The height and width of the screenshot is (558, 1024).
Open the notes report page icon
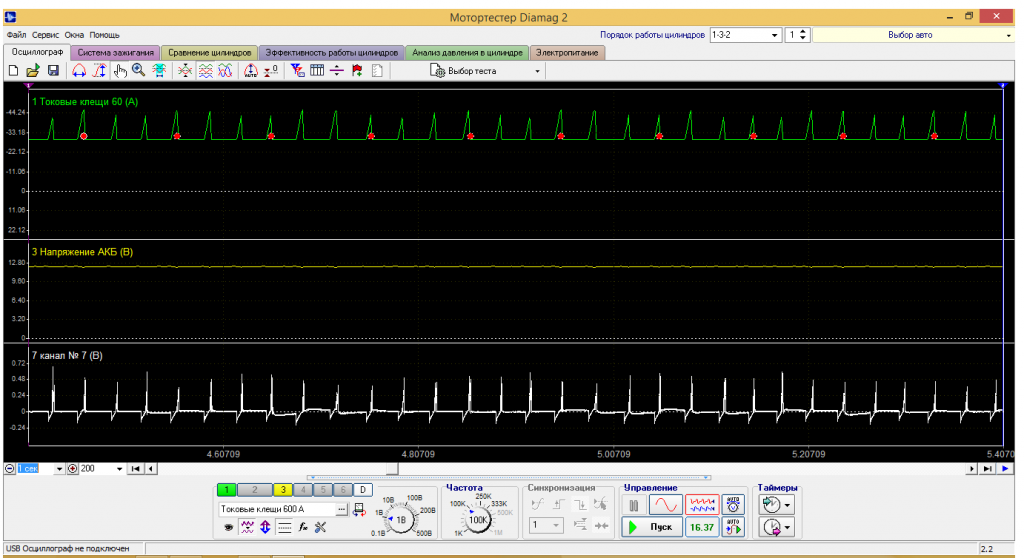[377, 71]
